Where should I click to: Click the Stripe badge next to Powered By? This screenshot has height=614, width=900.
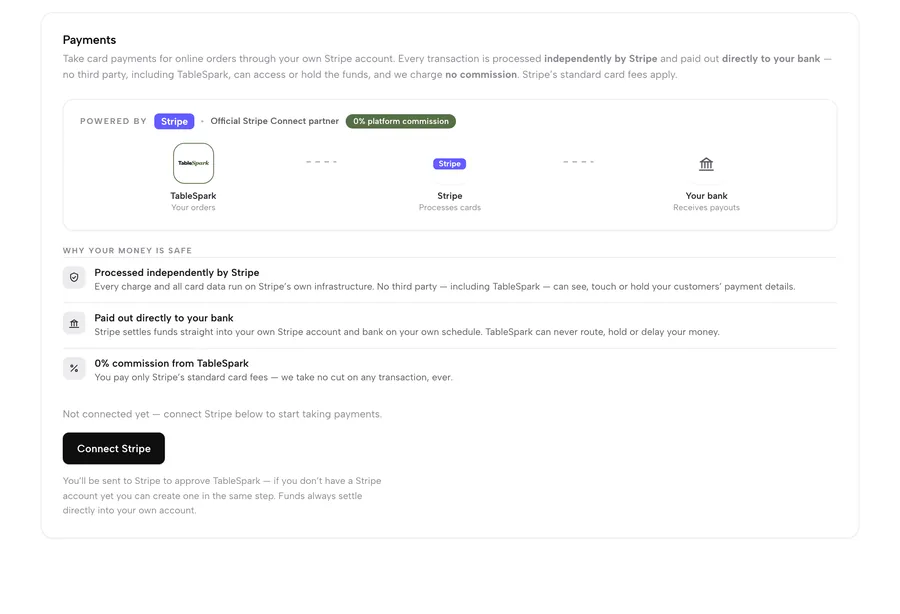coord(174,121)
